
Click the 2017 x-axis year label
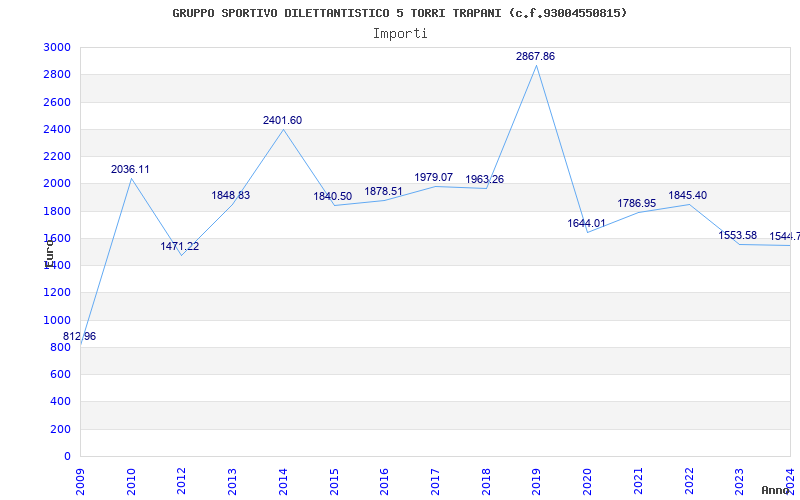(435, 481)
